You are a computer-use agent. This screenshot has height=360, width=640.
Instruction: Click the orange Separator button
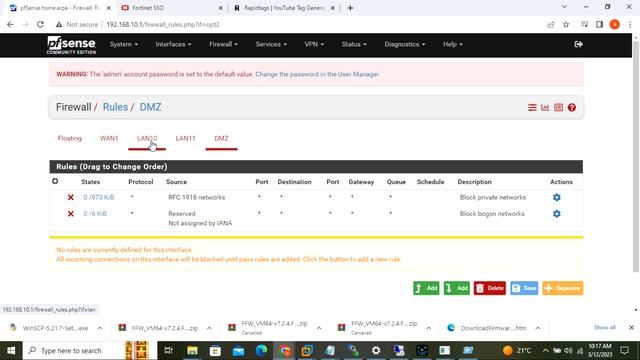(563, 288)
